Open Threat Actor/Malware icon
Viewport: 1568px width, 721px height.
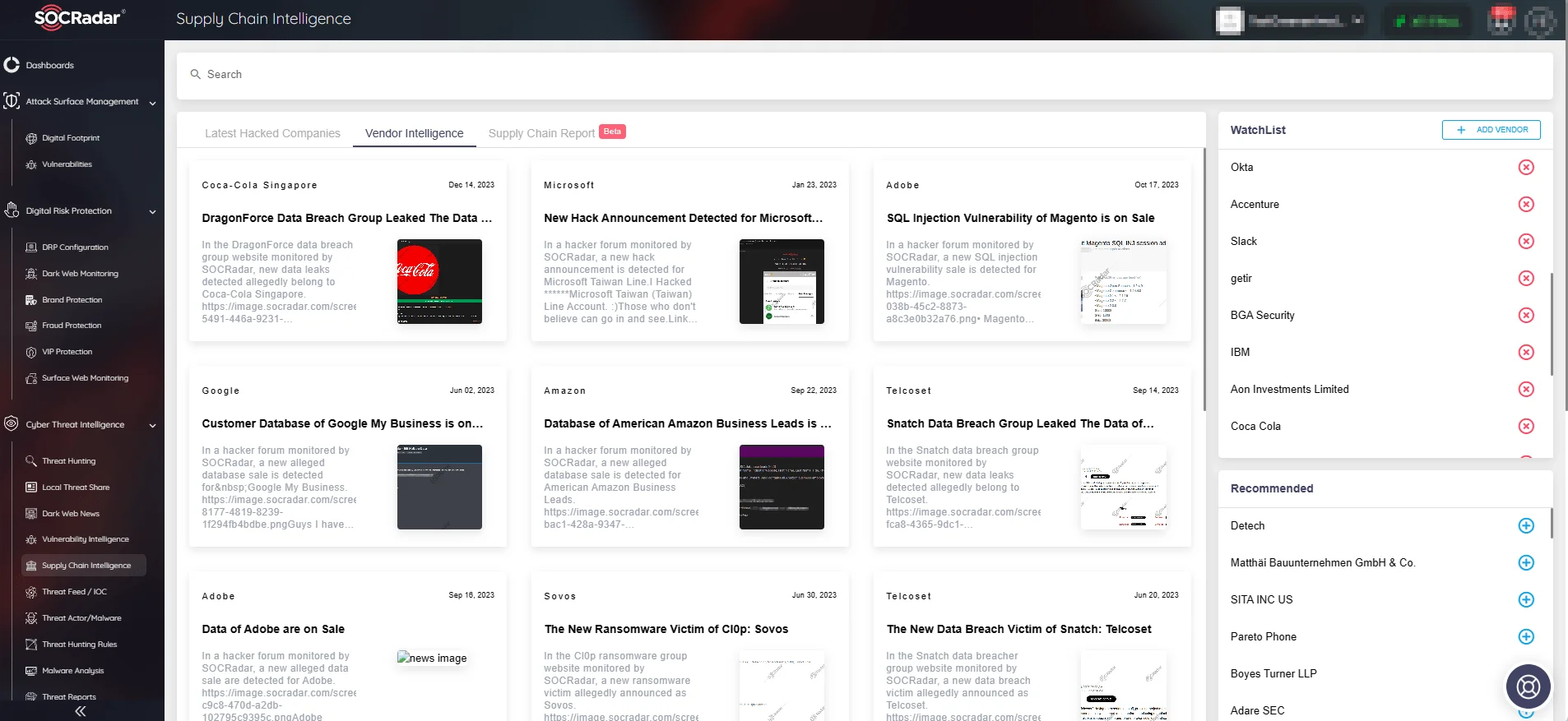[x=31, y=618]
